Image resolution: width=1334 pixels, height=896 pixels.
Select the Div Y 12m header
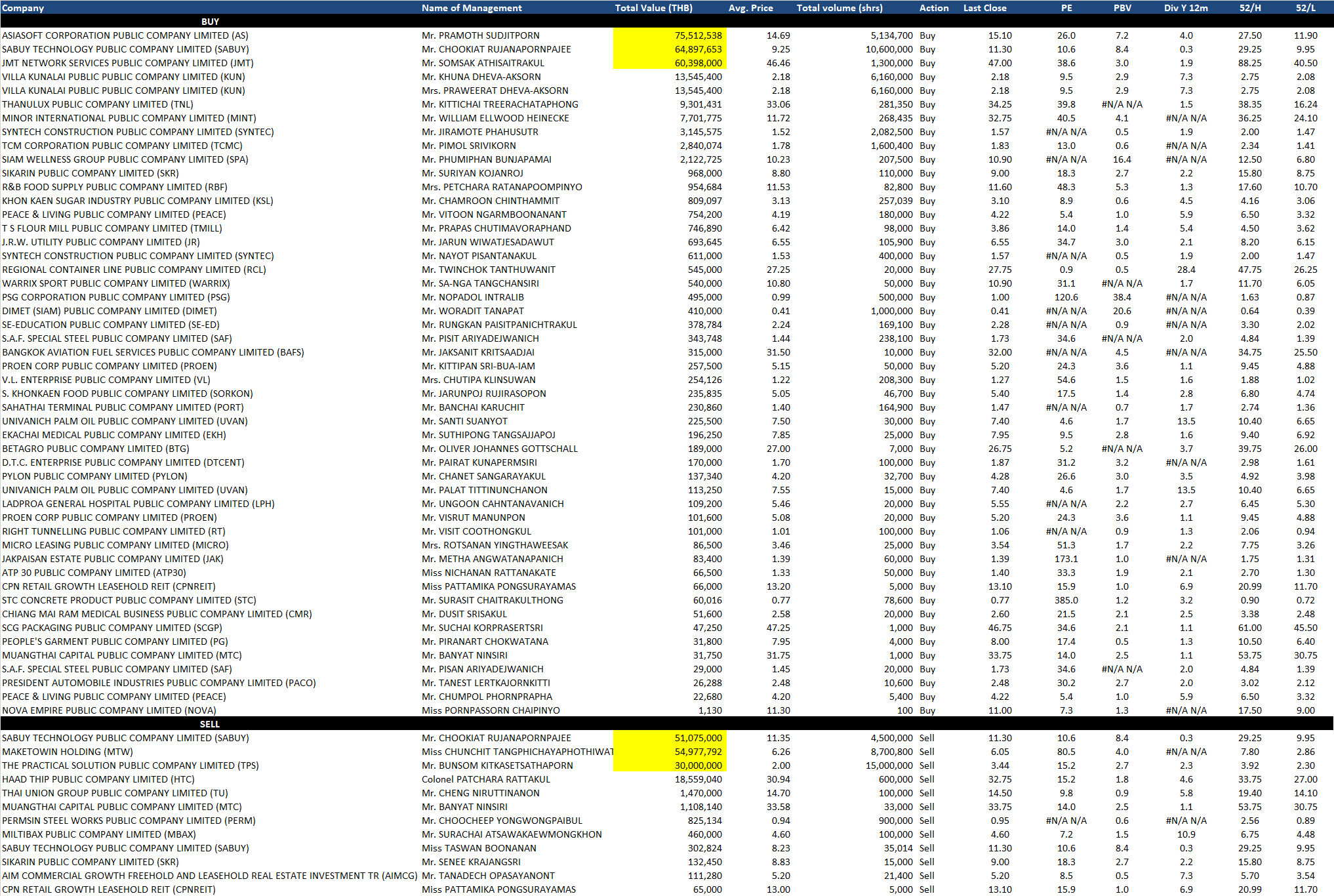tap(1186, 8)
